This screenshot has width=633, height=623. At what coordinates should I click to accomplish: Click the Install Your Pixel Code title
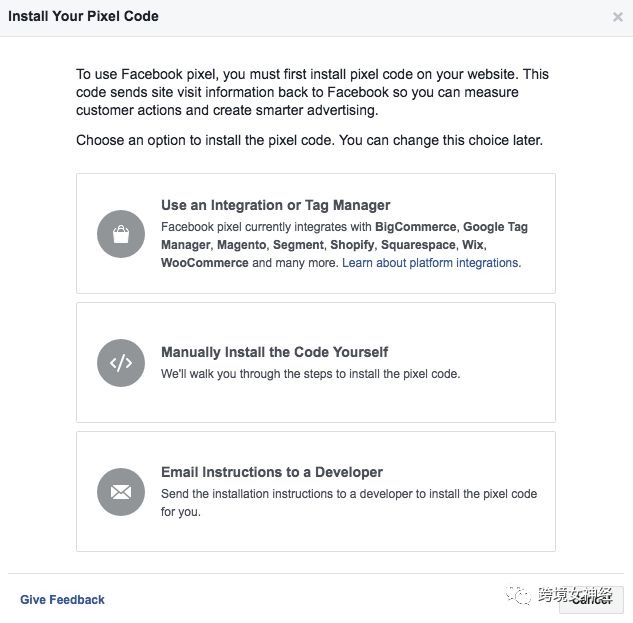[x=83, y=16]
